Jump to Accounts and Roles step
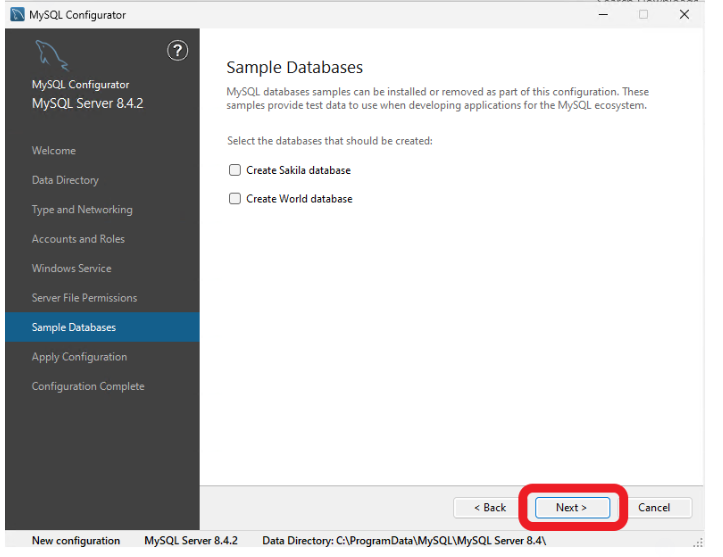Screen dimensions: 723x557 (78, 239)
